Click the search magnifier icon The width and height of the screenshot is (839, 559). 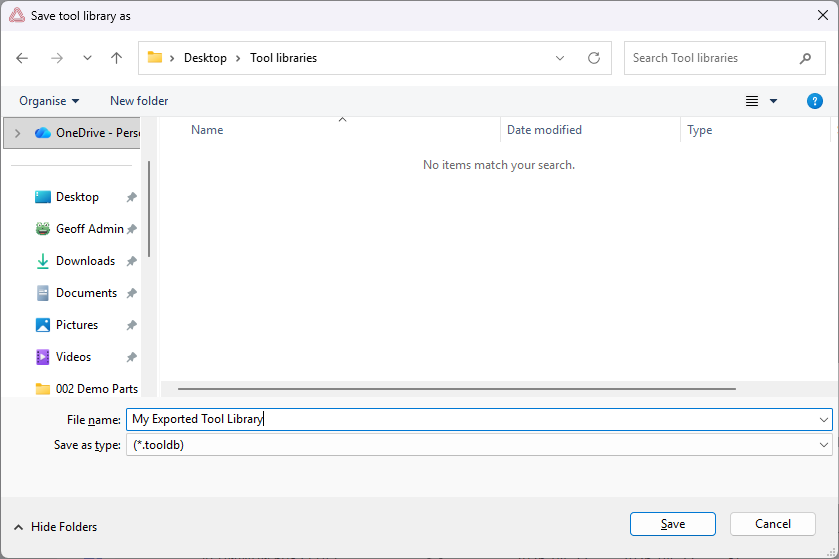(805, 58)
